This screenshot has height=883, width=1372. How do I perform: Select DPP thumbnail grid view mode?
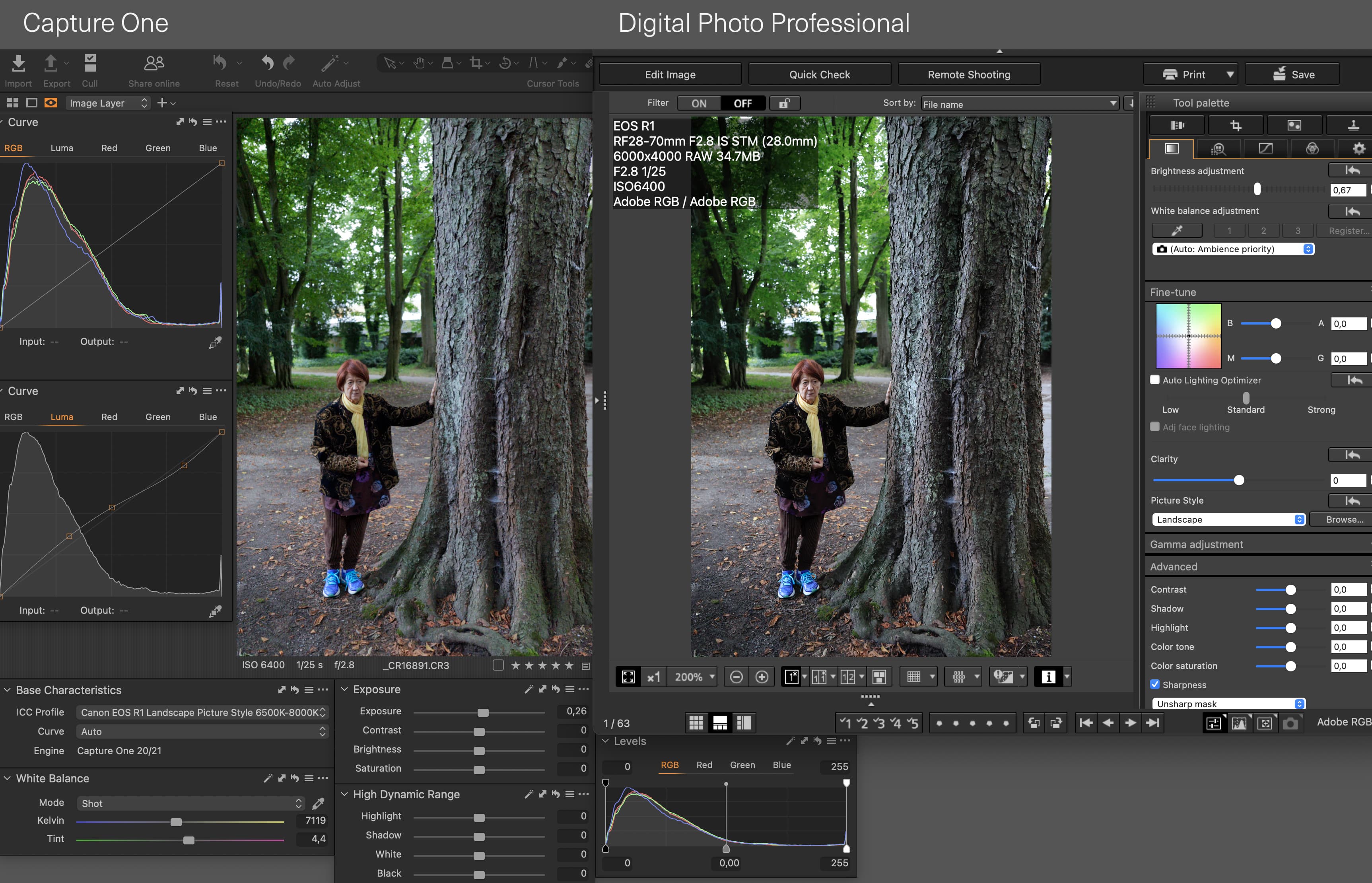(x=696, y=723)
